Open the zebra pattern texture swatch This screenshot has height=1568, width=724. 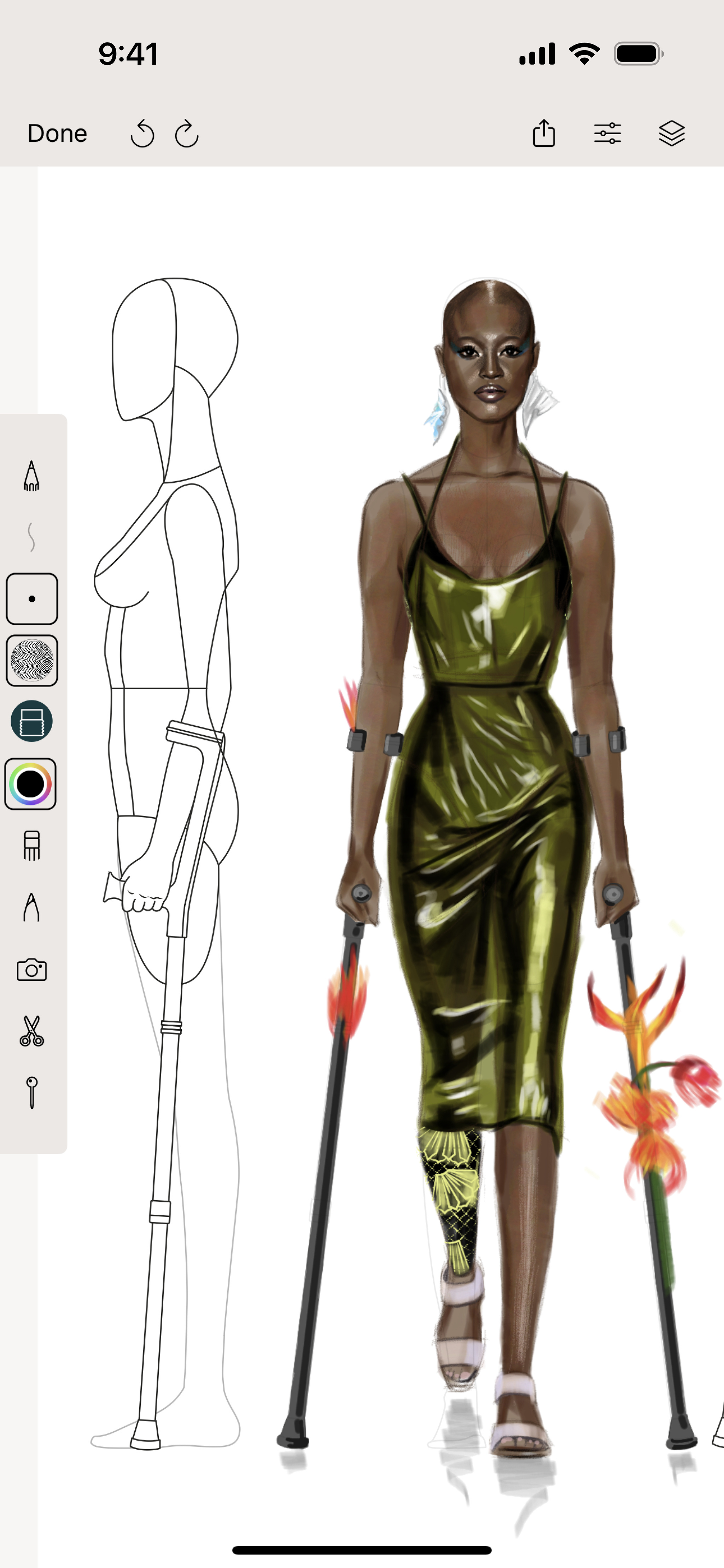(32, 660)
